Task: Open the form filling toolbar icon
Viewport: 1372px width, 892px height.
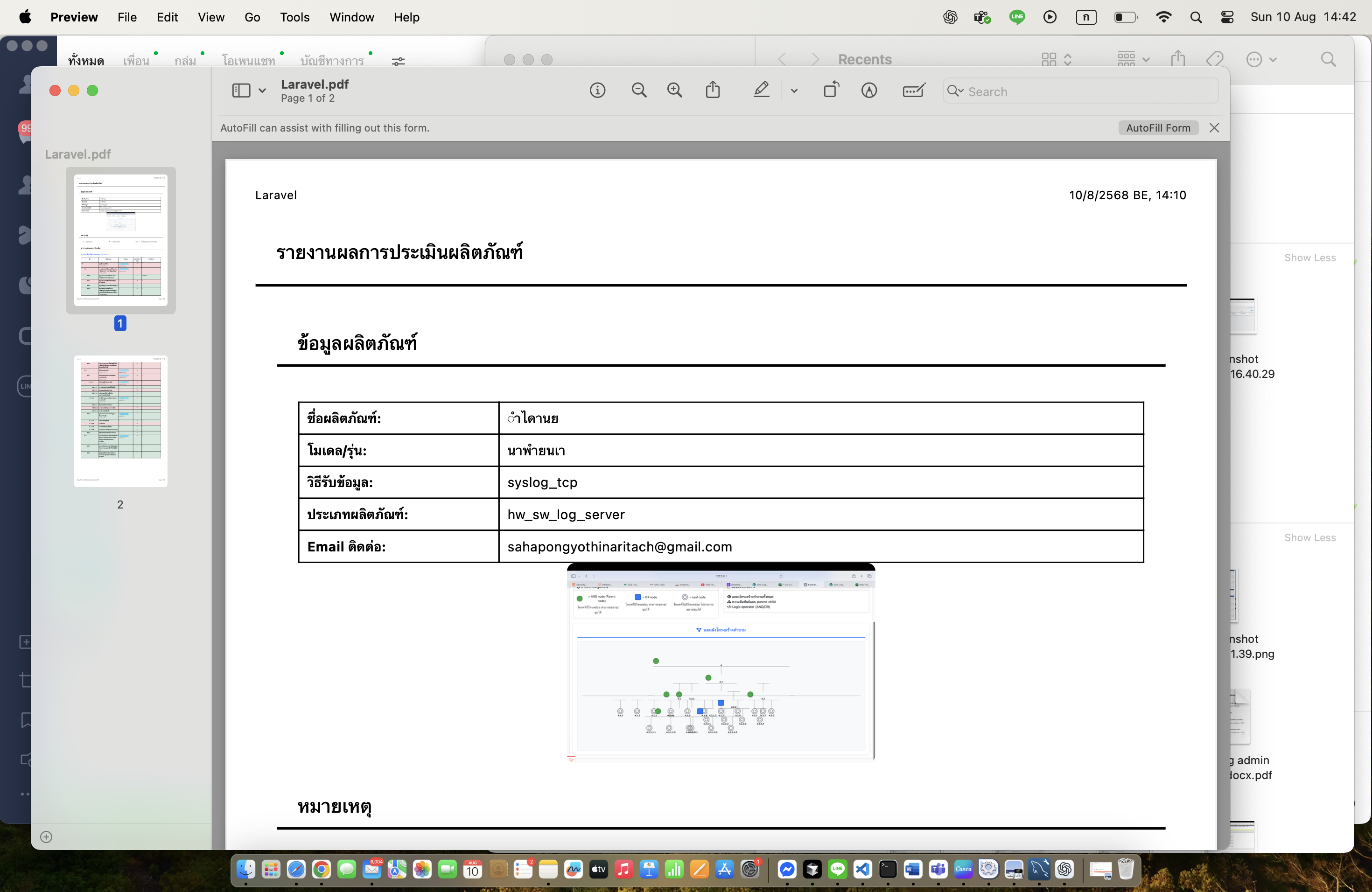Action: pyautogui.click(x=913, y=91)
